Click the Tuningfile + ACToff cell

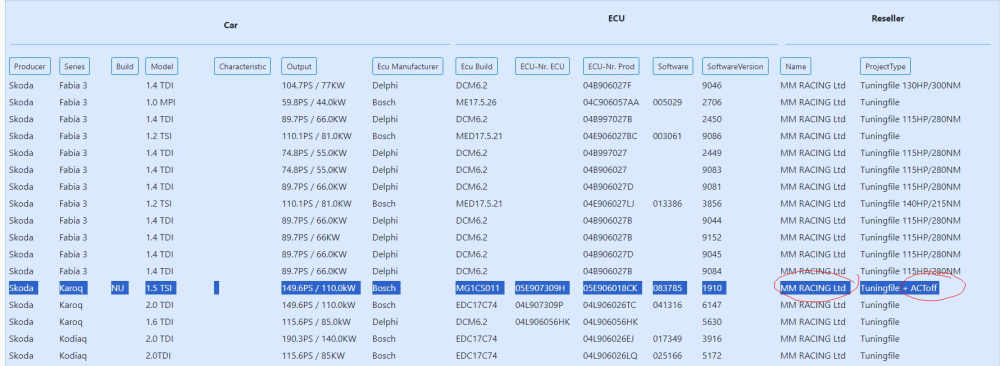(x=900, y=288)
